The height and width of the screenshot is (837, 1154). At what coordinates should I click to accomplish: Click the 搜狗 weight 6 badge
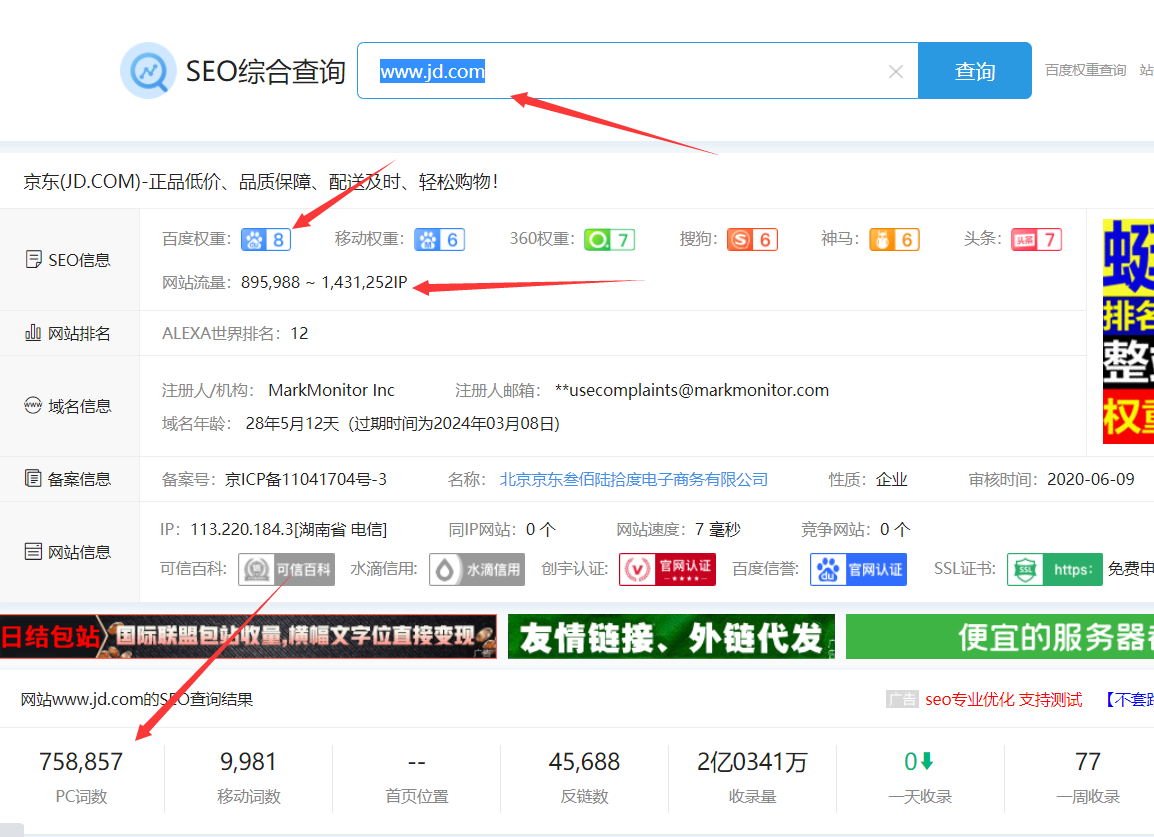[x=752, y=239]
